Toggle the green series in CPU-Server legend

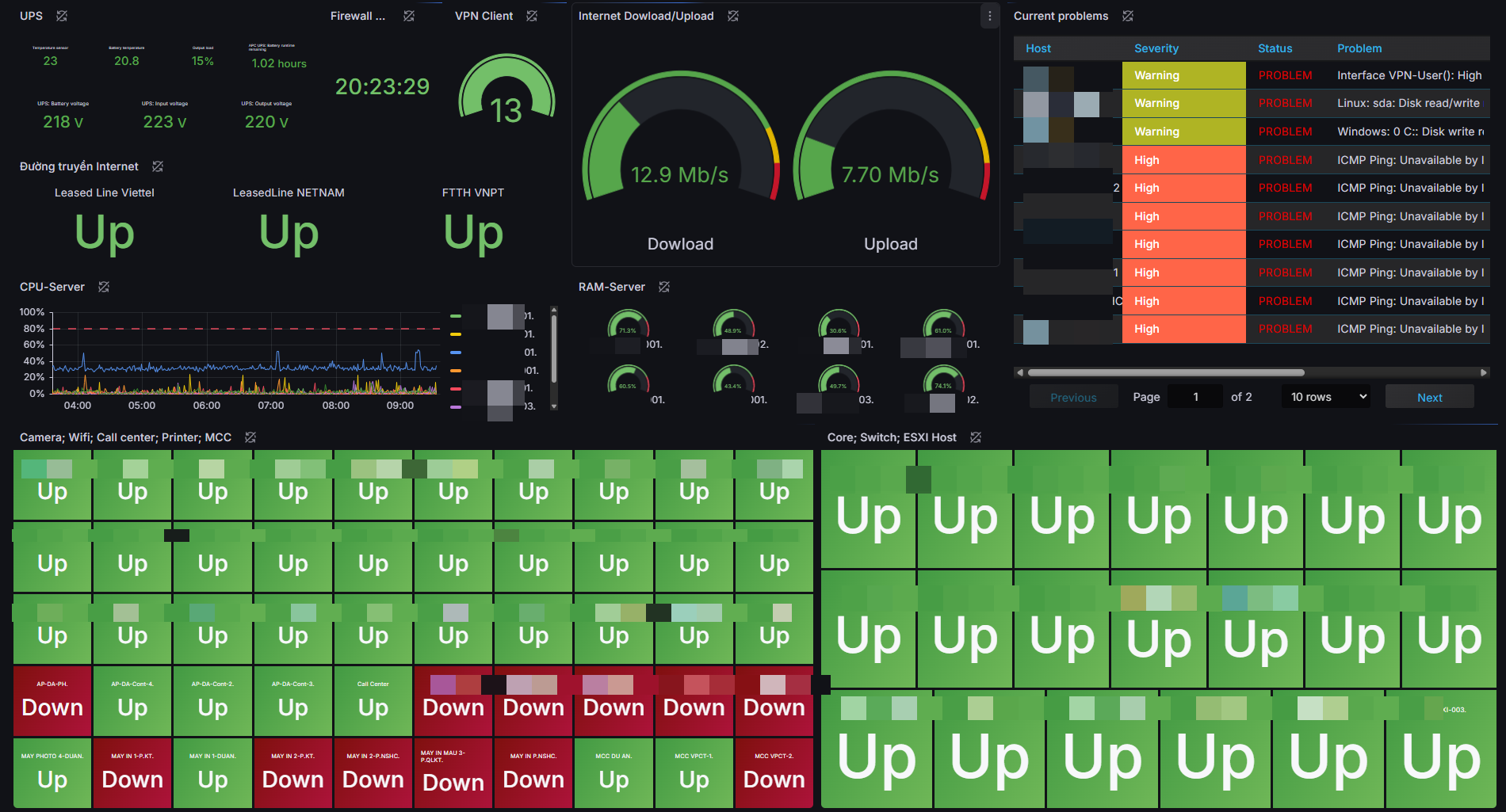click(x=456, y=316)
